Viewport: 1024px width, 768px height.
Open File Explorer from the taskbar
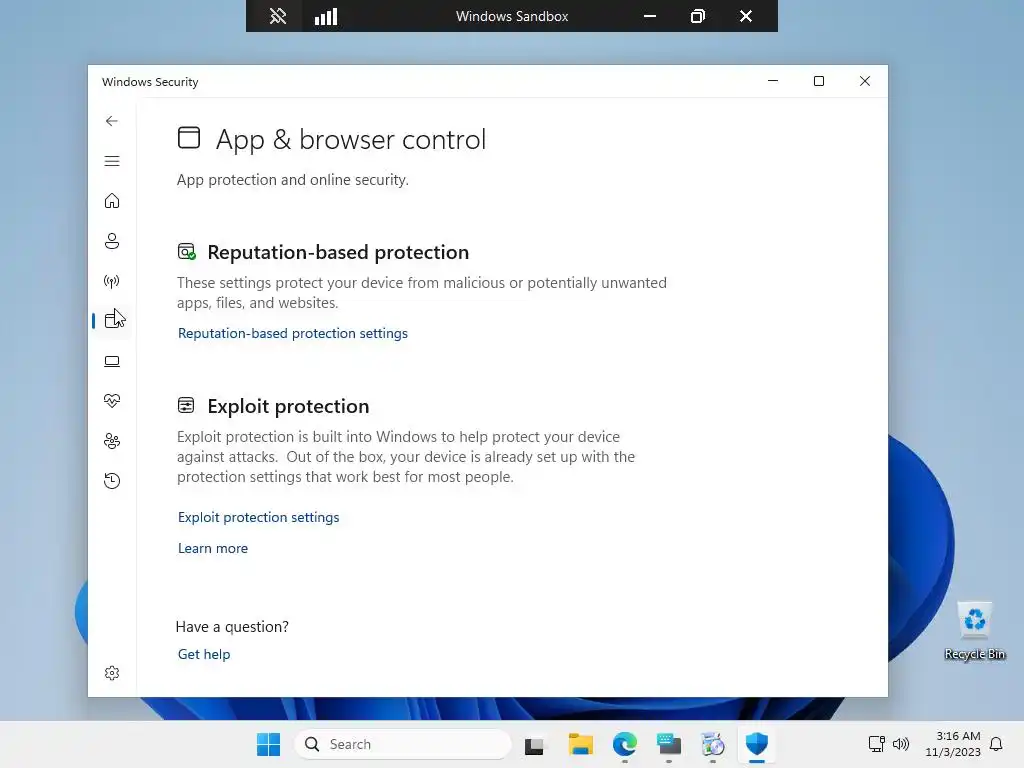(580, 744)
